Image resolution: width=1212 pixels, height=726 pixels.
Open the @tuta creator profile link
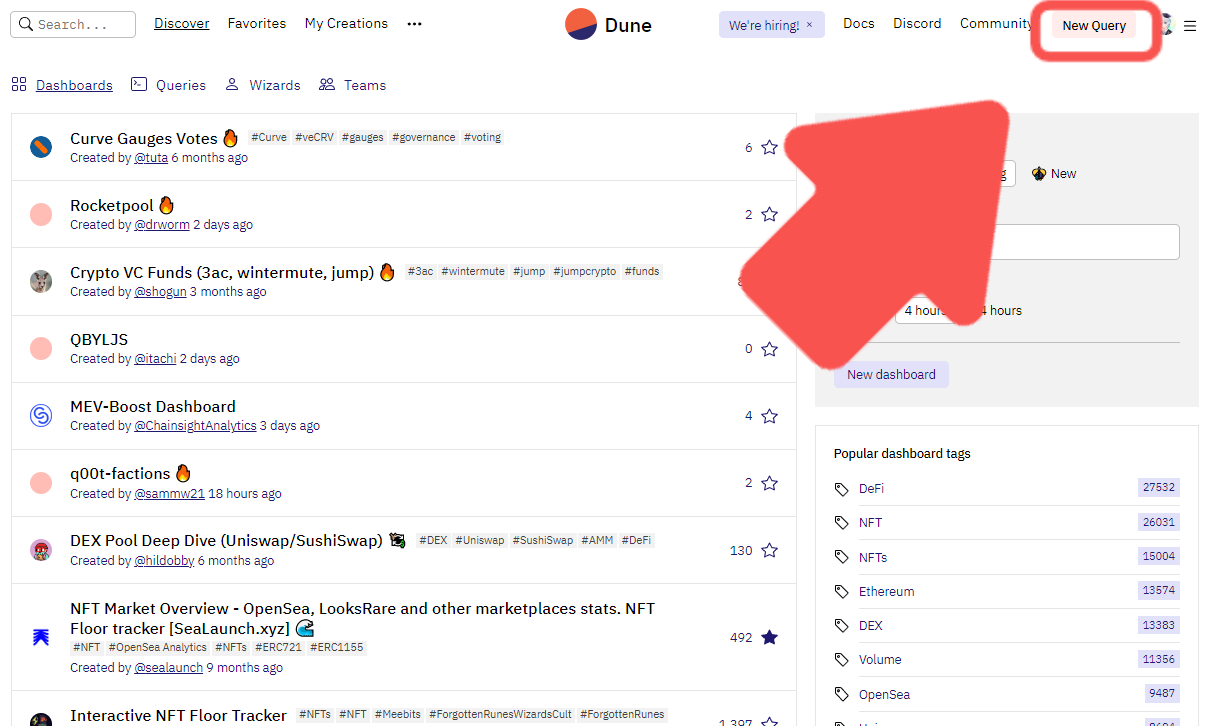pos(151,158)
